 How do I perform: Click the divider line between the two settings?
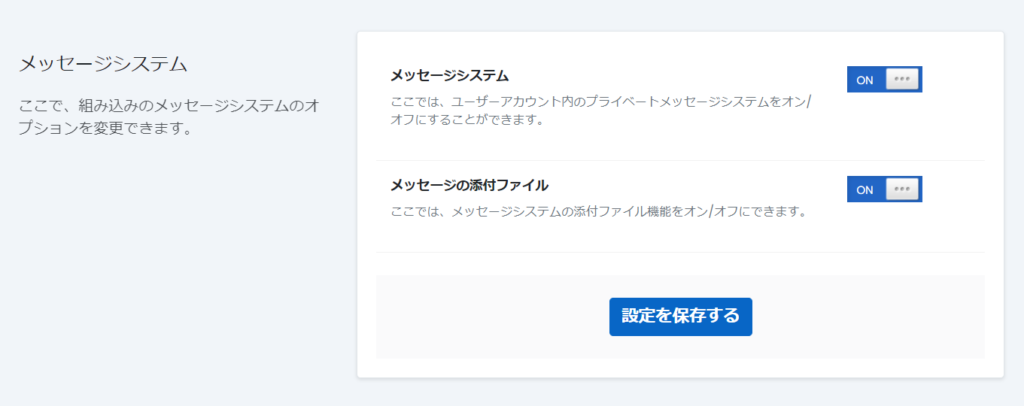[x=680, y=160]
